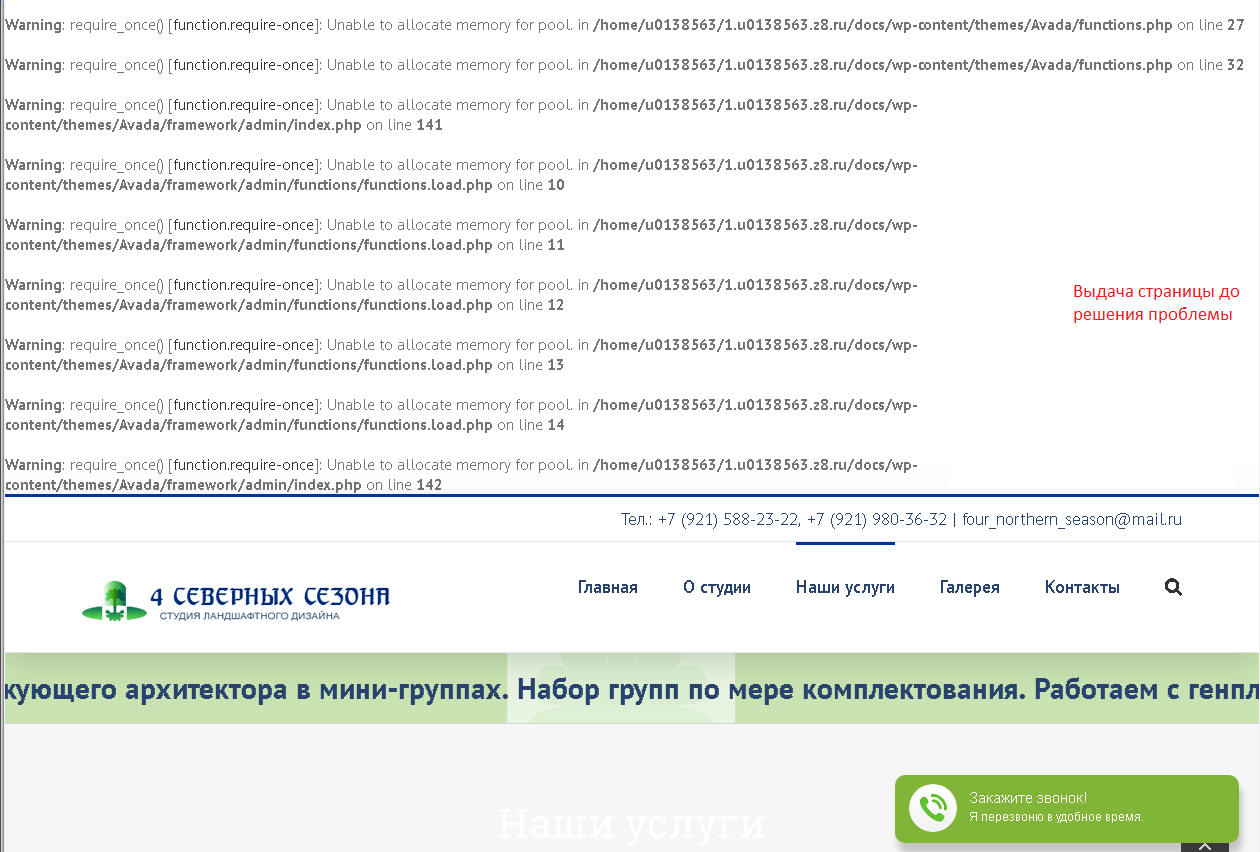Open the Главная menu item
The height and width of the screenshot is (852, 1260).
(608, 587)
